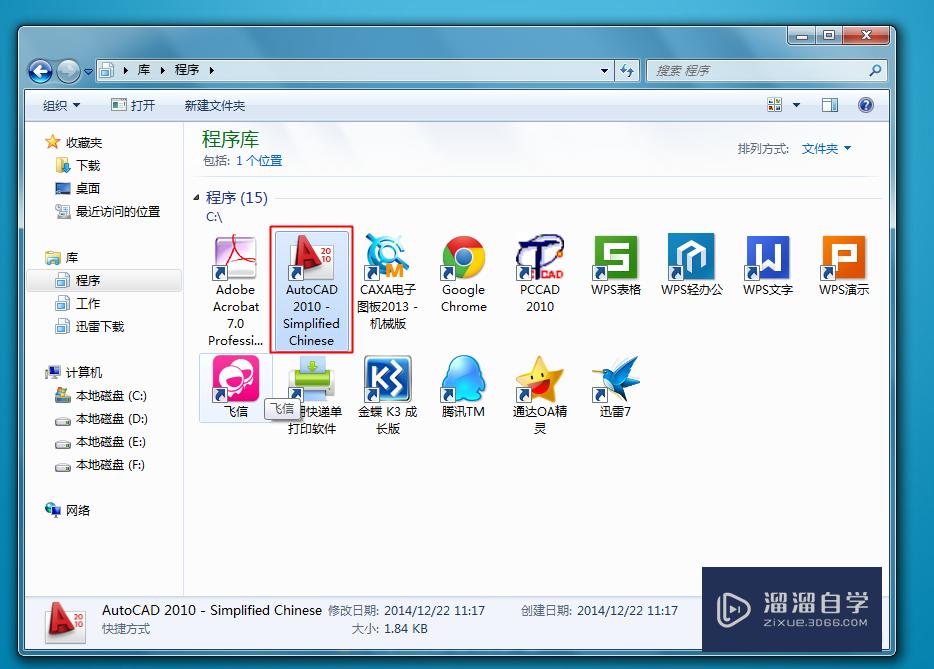This screenshot has width=934, height=669.
Task: Toggle the preview pane
Action: (829, 104)
